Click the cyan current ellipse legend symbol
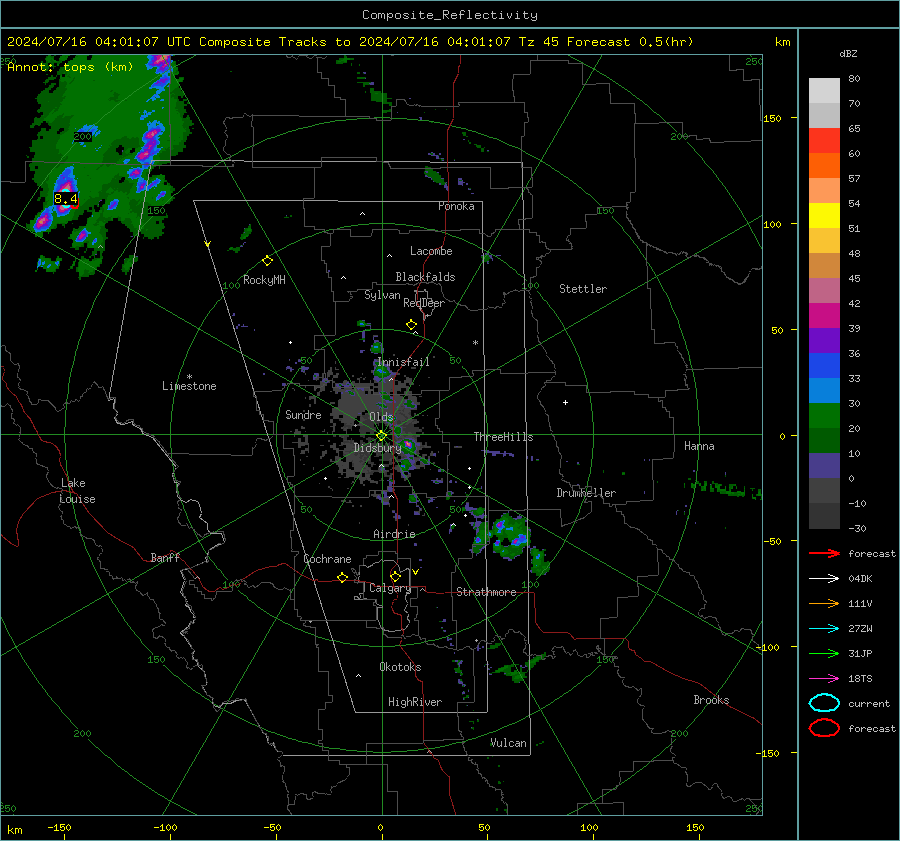 click(x=824, y=703)
